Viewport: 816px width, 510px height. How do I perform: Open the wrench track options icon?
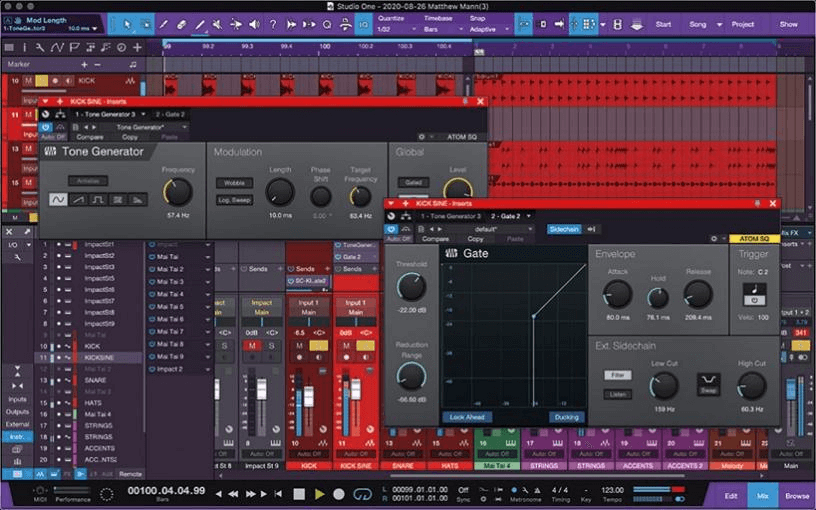tap(40, 47)
